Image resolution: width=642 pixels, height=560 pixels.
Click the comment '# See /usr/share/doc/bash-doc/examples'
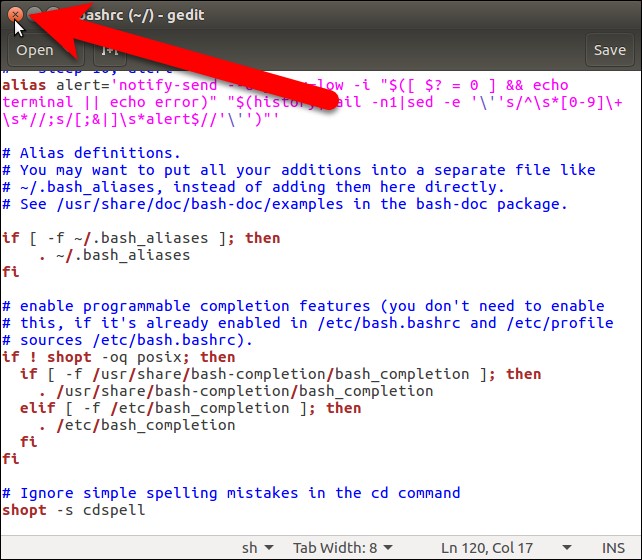click(x=285, y=204)
